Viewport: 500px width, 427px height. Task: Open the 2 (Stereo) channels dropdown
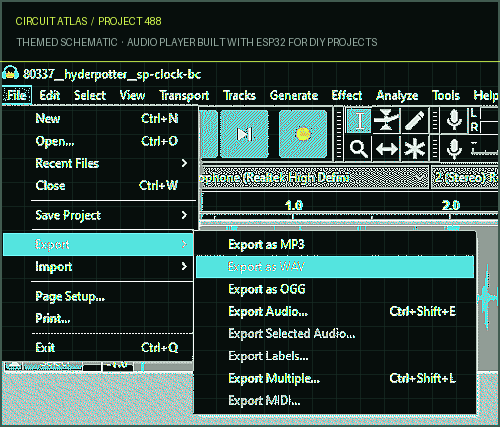tap(465, 177)
